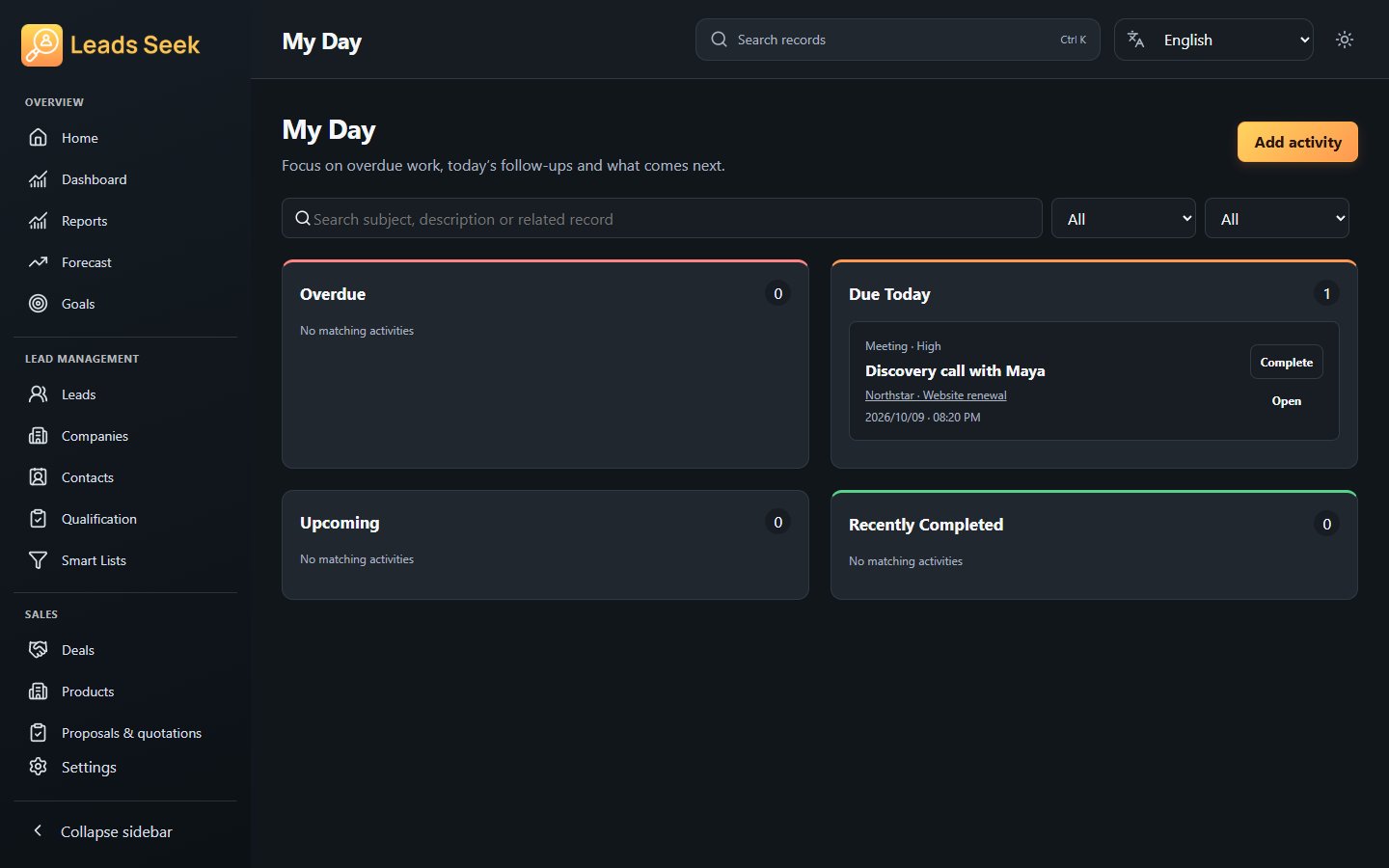Click the Dashboard chart icon

tap(38, 179)
